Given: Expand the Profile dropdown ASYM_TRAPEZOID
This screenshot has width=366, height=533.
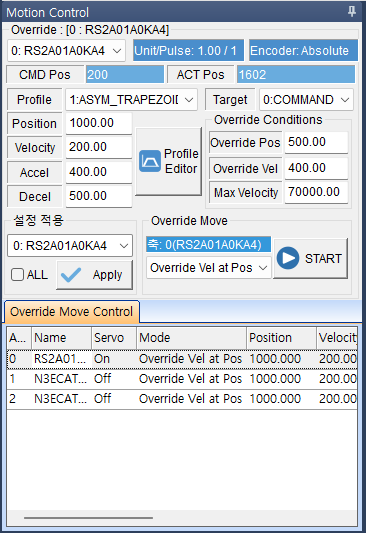Looking at the screenshot, I should click(131, 100).
